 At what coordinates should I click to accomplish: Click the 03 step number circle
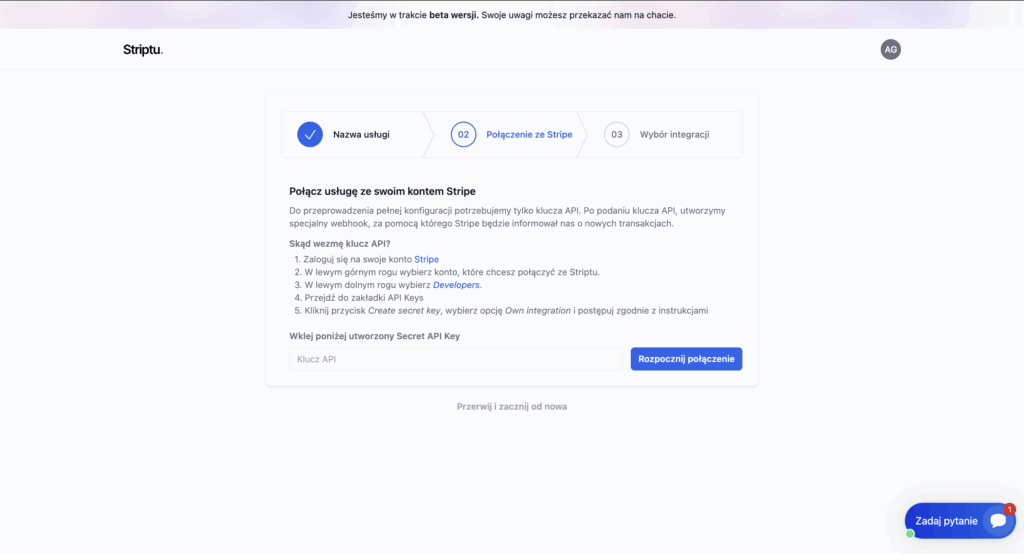tap(616, 135)
